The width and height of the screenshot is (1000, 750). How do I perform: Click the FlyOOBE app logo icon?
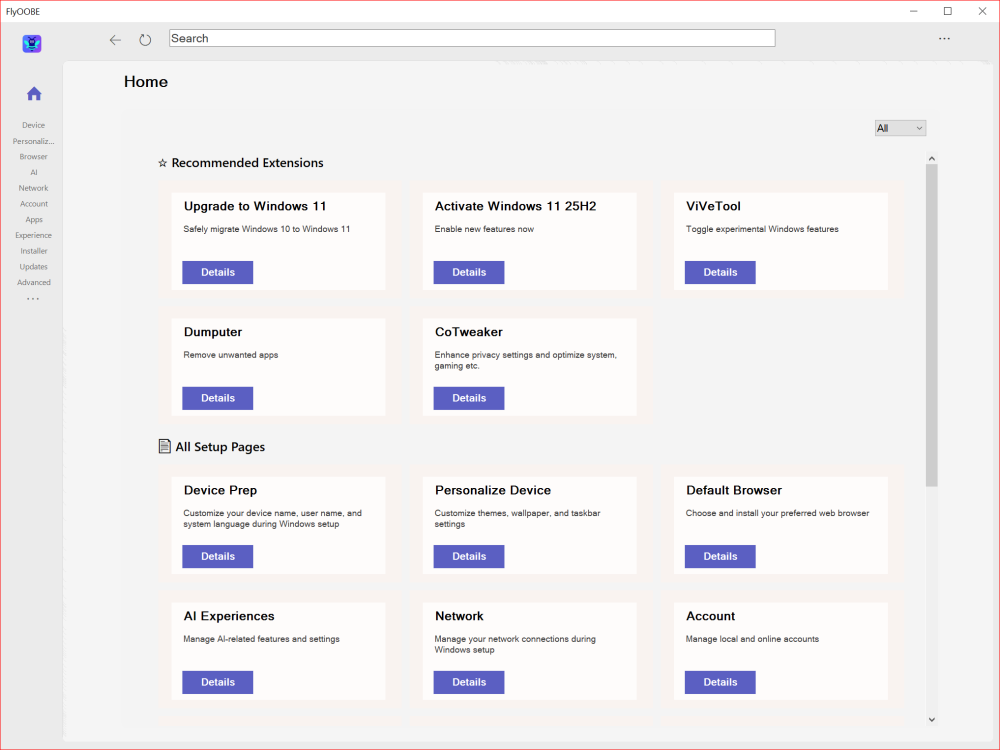point(32,43)
